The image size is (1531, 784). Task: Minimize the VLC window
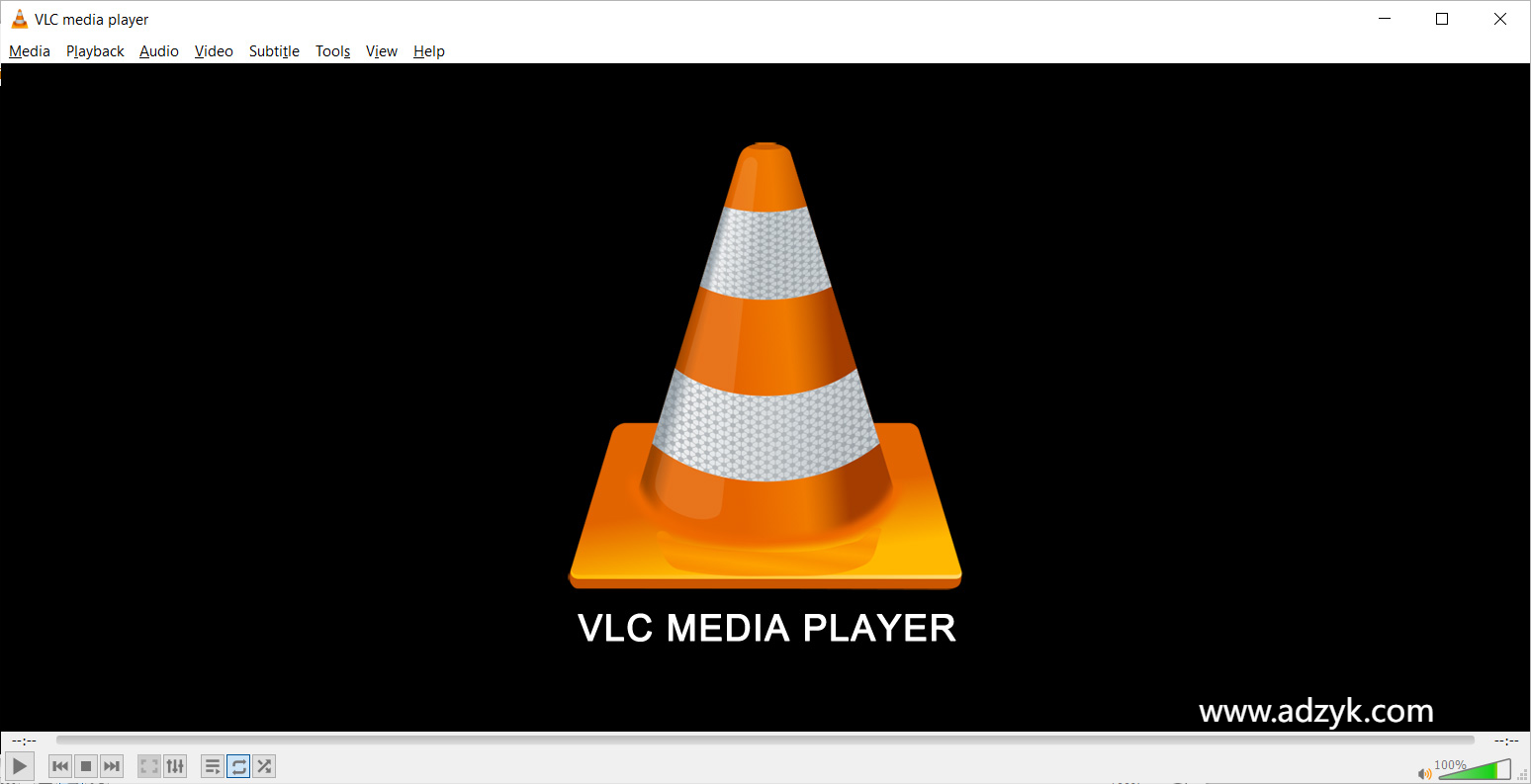1384,19
